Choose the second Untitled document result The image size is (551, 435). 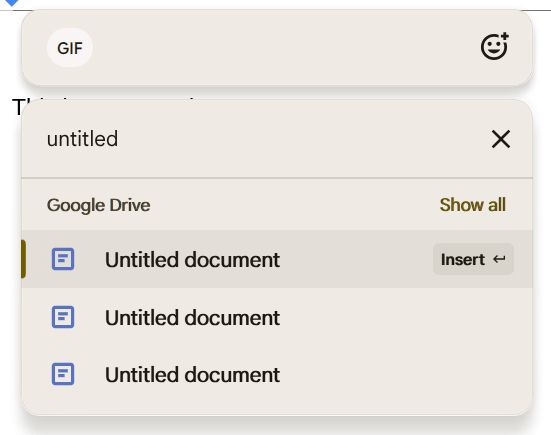tap(277, 317)
